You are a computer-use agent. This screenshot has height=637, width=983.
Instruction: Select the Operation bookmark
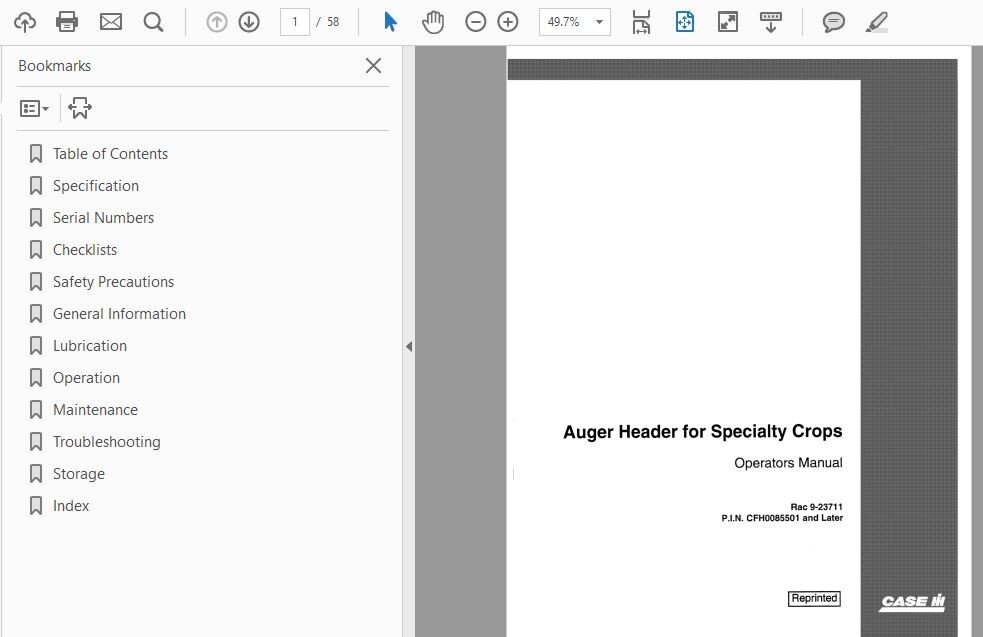click(x=86, y=377)
